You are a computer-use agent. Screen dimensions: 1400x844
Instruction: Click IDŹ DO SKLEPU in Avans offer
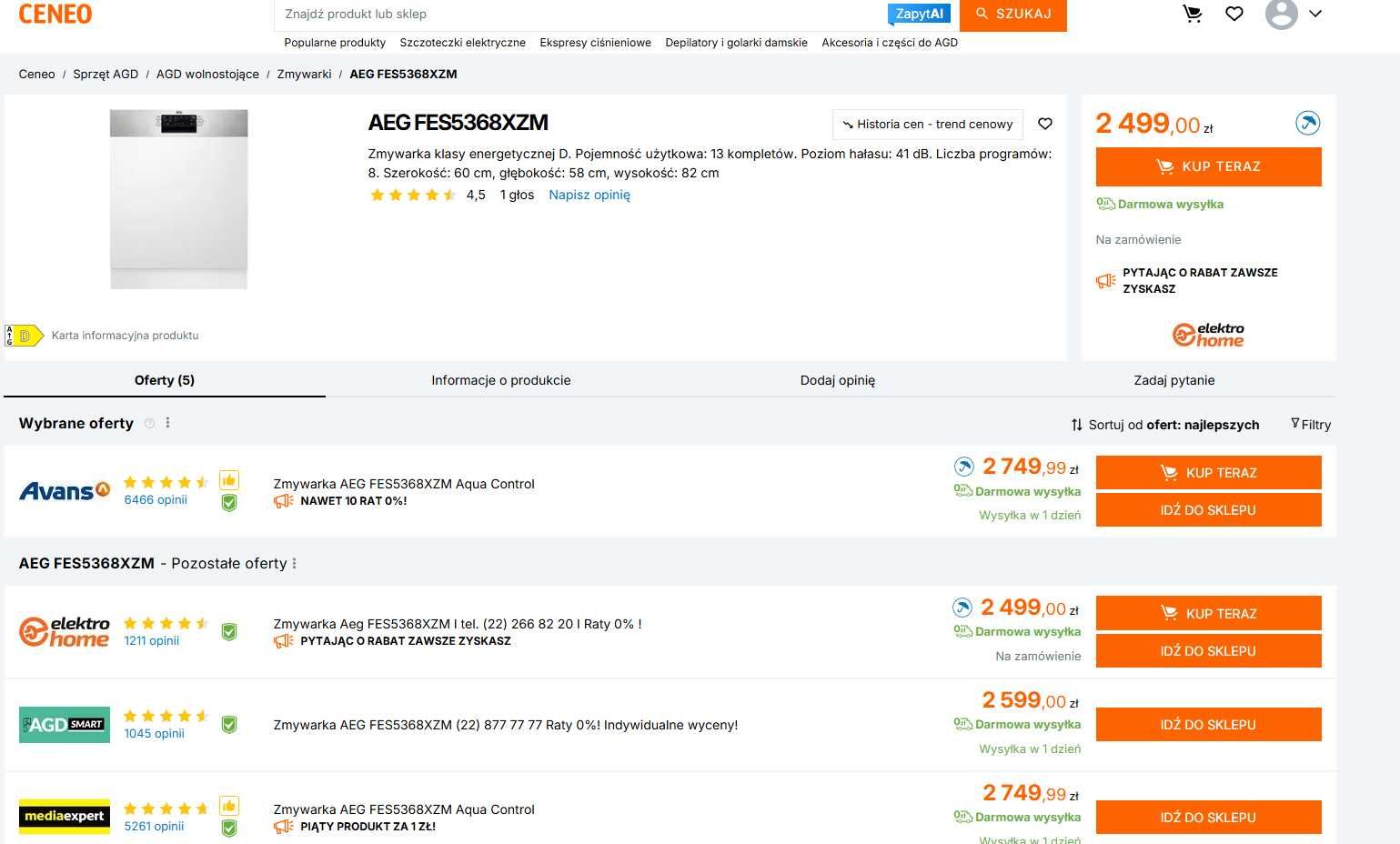[x=1208, y=510]
